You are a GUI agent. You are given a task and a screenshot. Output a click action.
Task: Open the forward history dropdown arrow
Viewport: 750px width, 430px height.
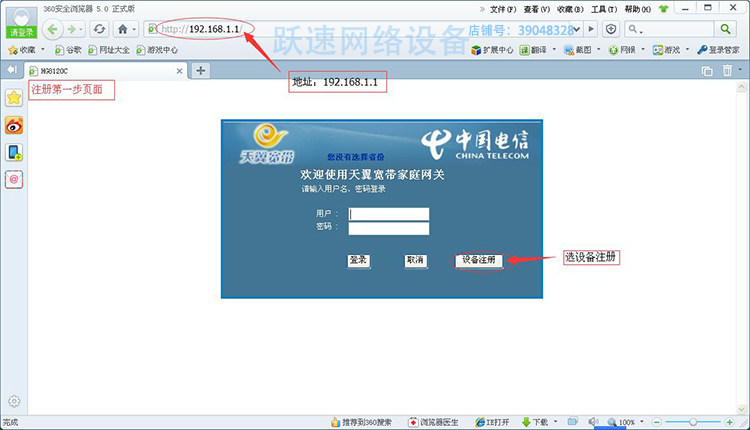coord(81,30)
